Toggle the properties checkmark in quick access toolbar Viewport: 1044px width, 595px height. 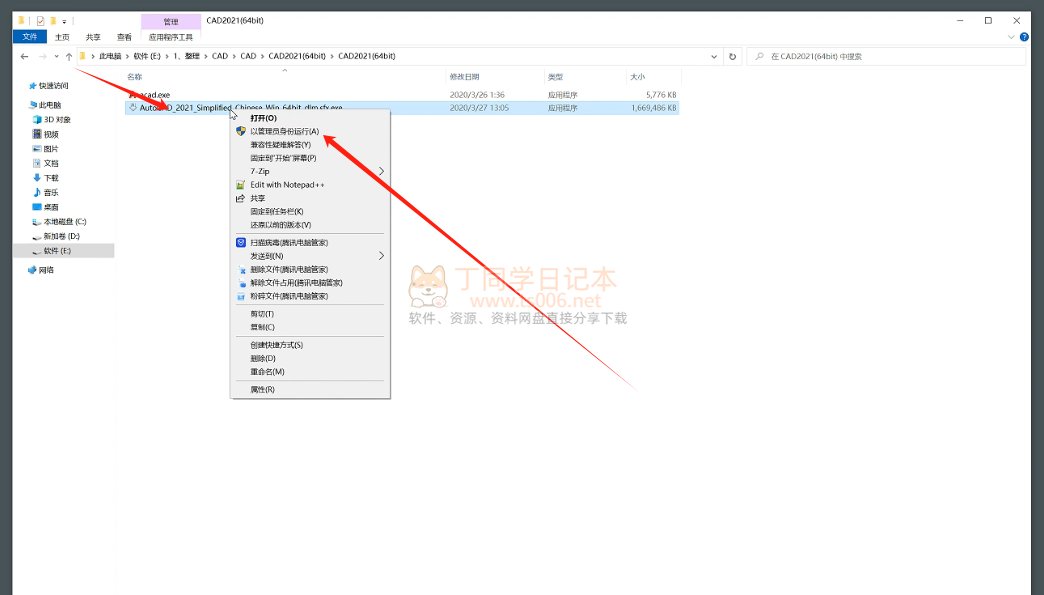pyautogui.click(x=40, y=20)
